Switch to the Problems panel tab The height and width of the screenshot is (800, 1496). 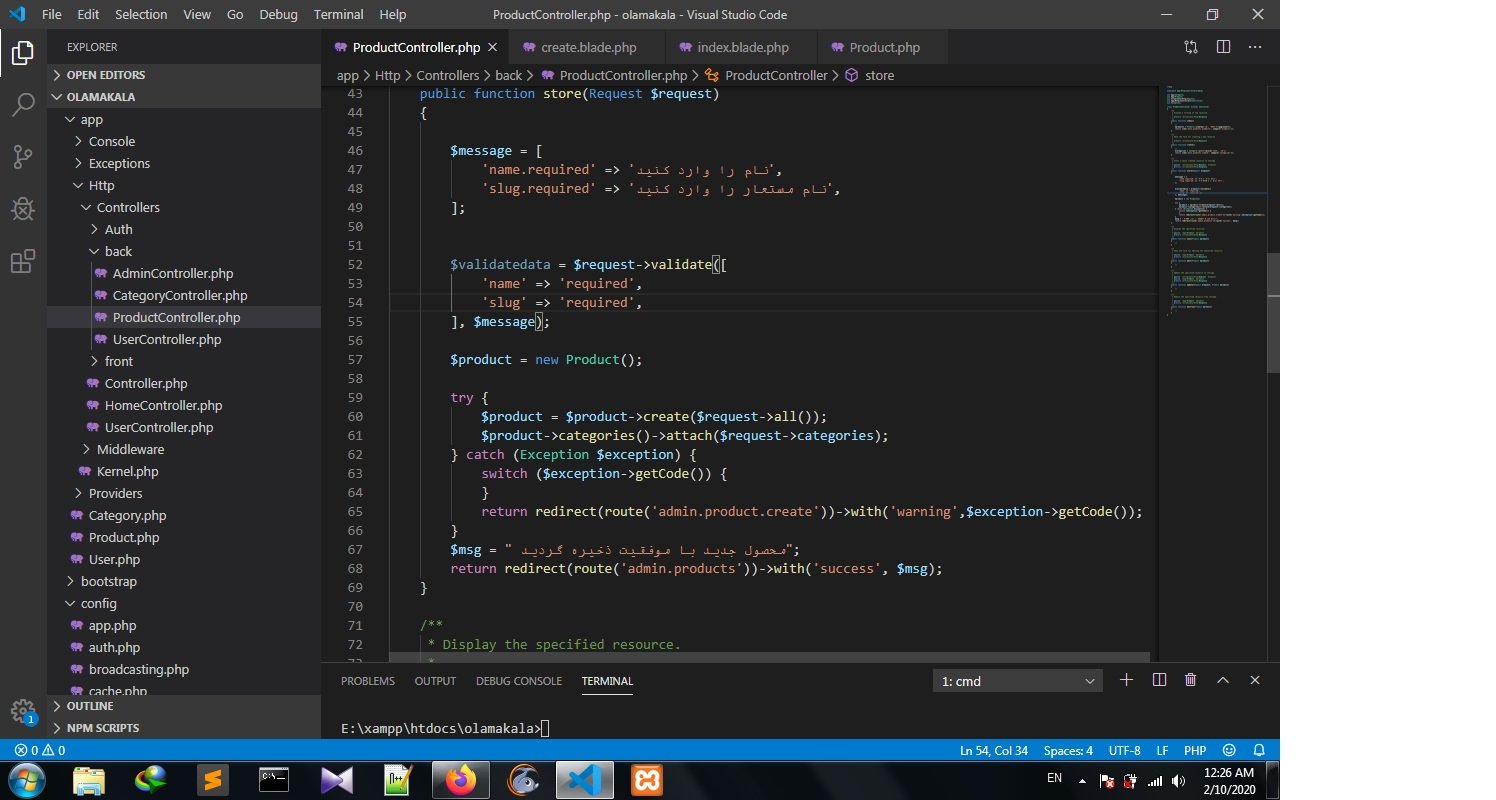368,681
